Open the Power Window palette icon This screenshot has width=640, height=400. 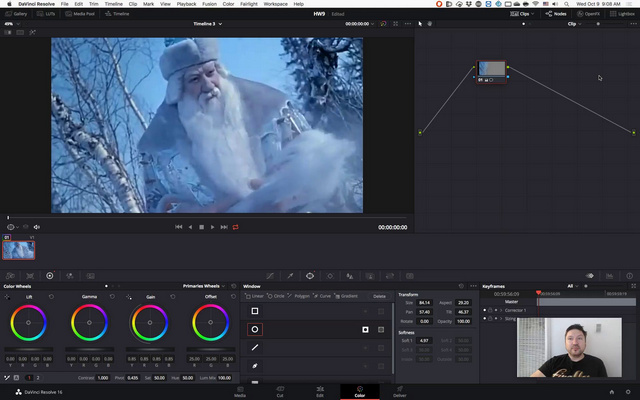[x=310, y=275]
